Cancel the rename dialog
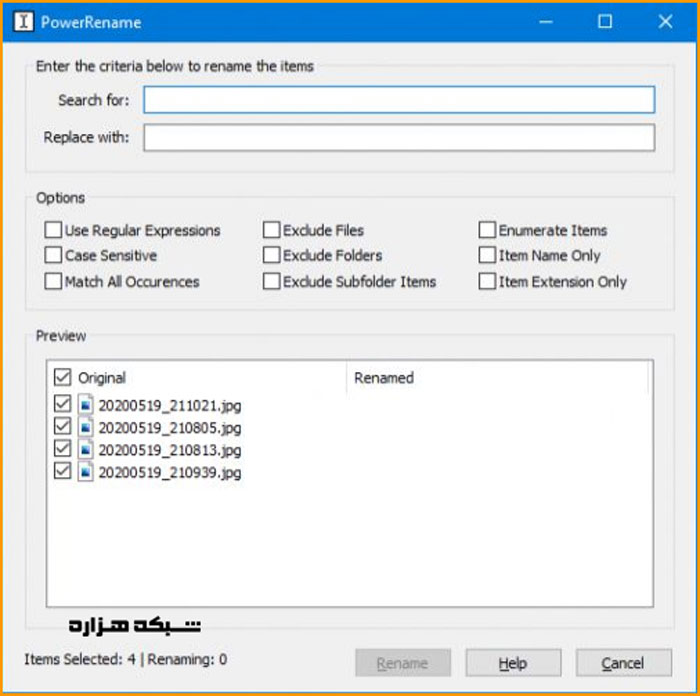700x696 pixels. 623,663
